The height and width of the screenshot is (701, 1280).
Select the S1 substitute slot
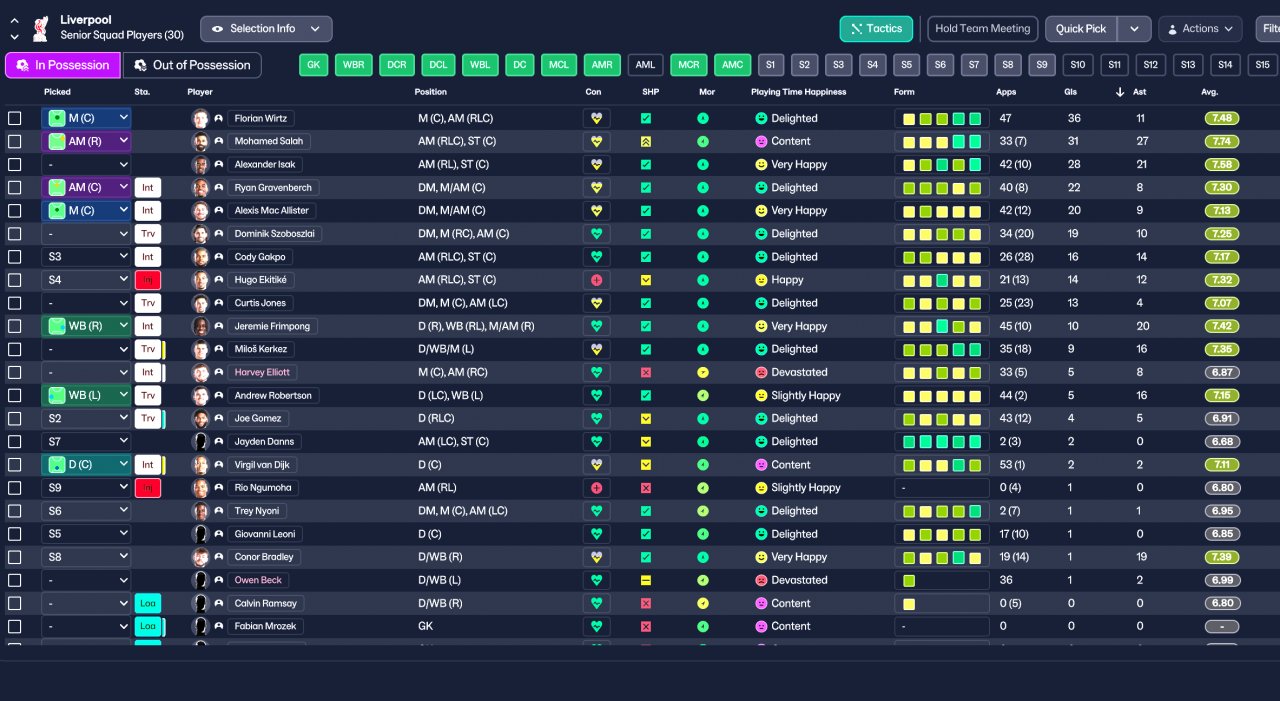(x=770, y=65)
